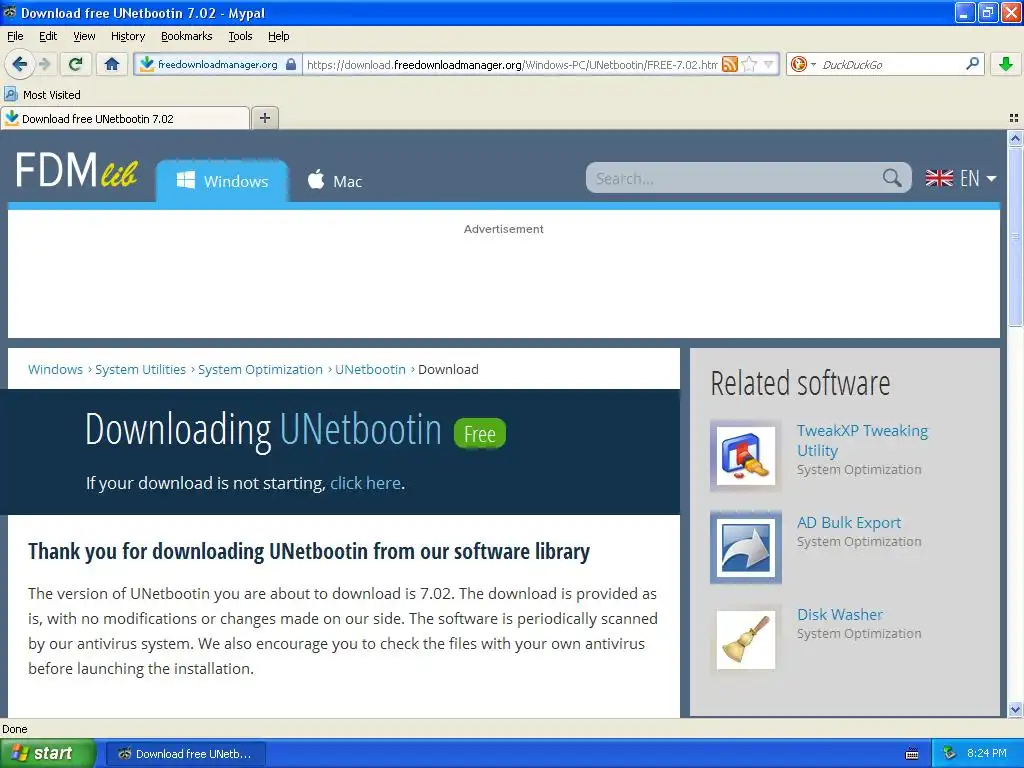Viewport: 1024px width, 768px height.
Task: Click the TweakXP Tweaking Utility icon
Action: (x=746, y=456)
